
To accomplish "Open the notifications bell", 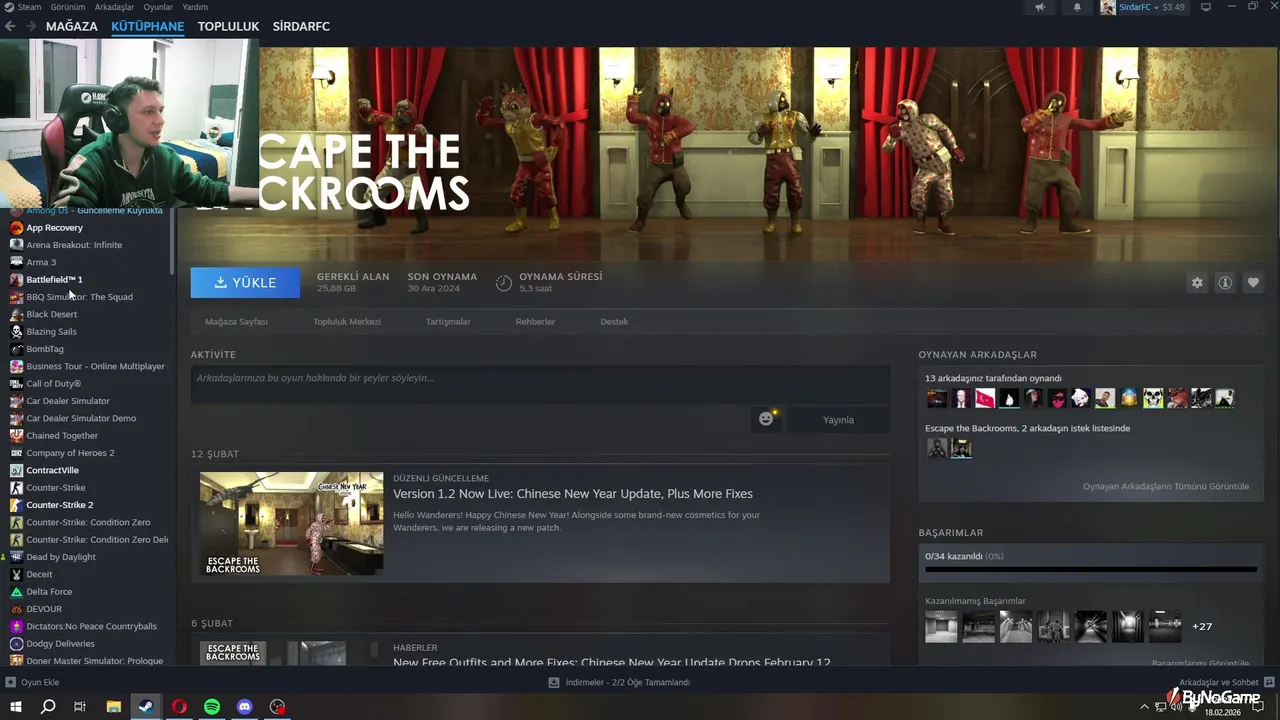I will pos(1077,7).
